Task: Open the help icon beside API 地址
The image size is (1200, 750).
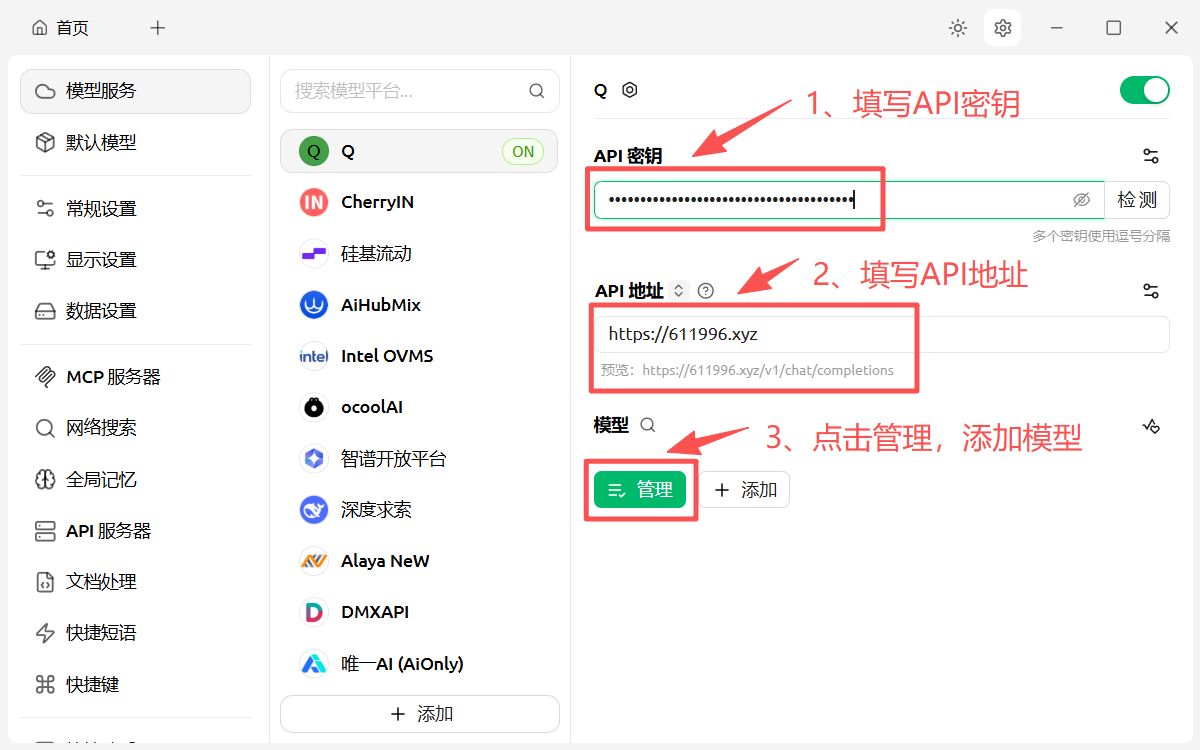Action: [x=706, y=291]
